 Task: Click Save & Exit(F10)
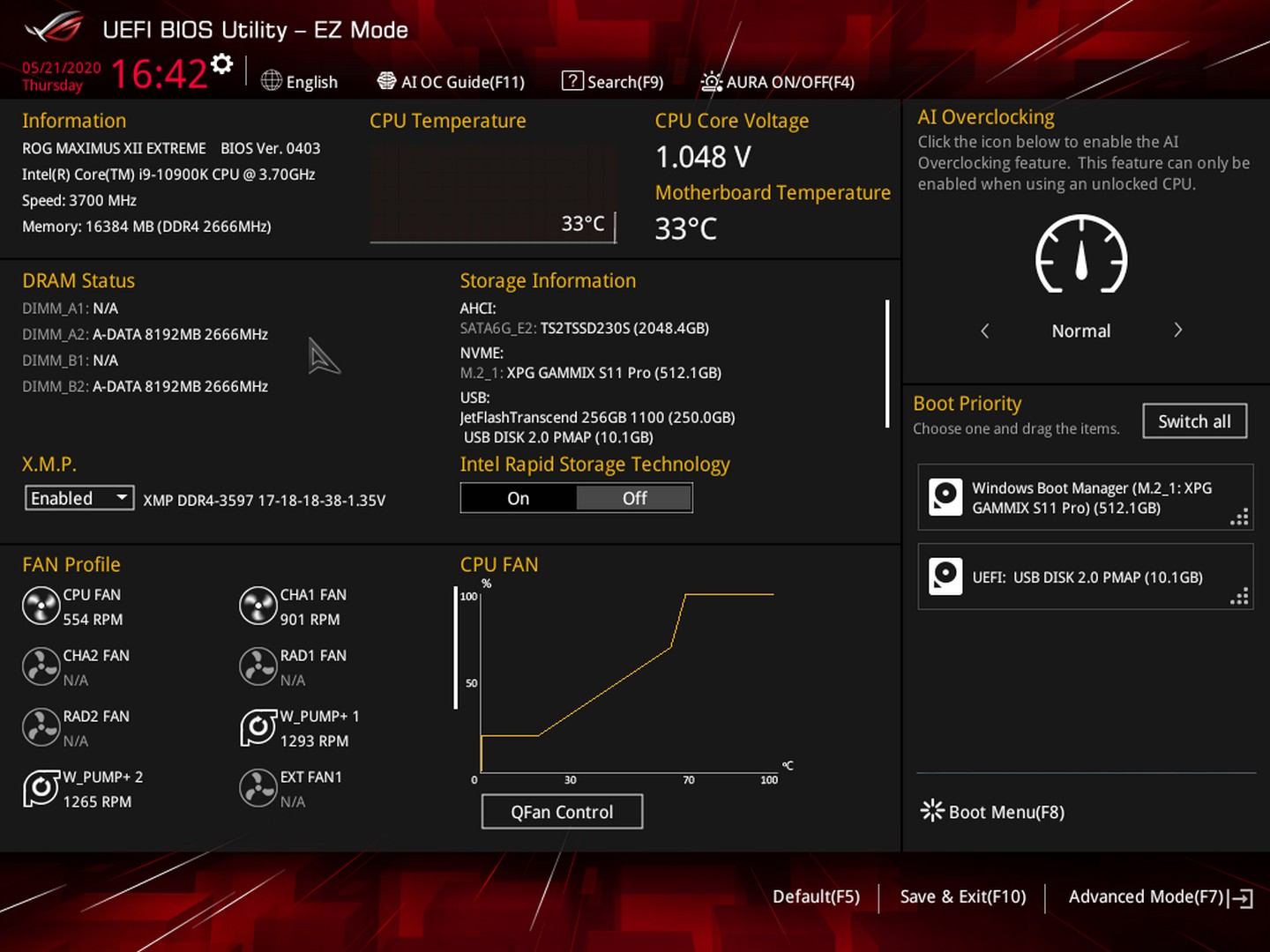pyautogui.click(x=963, y=896)
